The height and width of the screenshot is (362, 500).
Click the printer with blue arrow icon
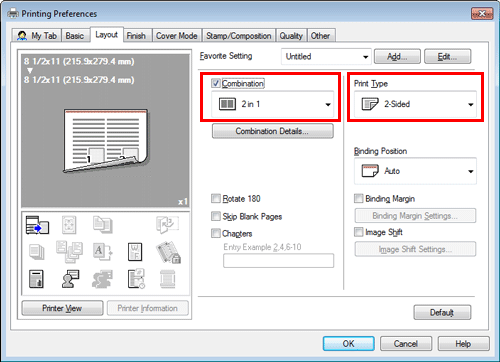click(37, 225)
